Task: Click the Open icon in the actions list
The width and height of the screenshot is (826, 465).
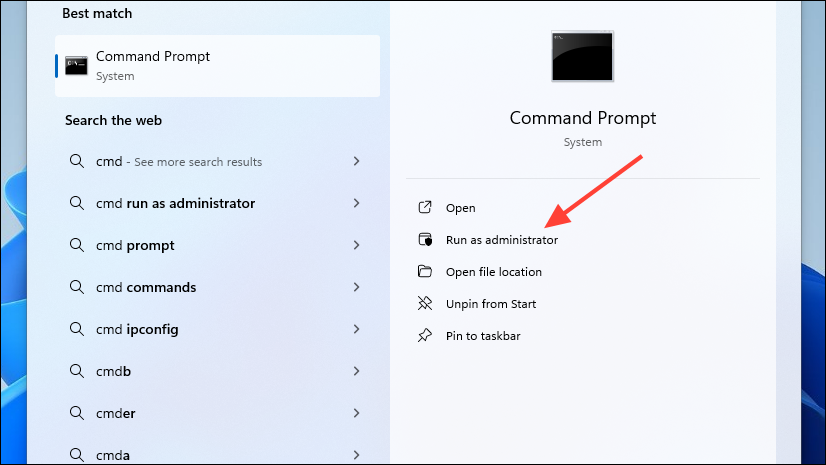Action: click(425, 207)
